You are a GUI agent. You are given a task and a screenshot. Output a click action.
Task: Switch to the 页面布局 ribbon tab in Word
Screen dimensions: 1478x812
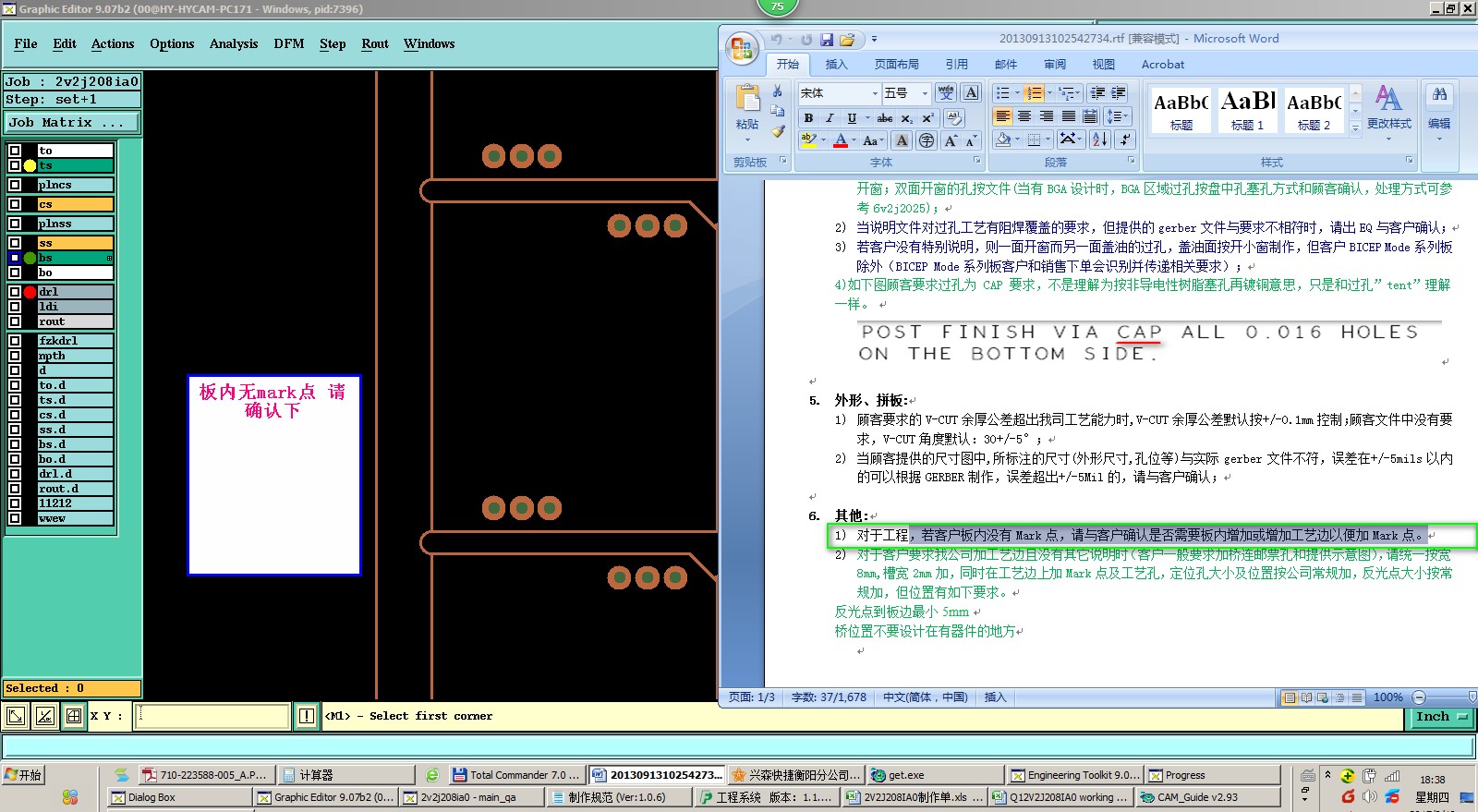tap(896, 65)
